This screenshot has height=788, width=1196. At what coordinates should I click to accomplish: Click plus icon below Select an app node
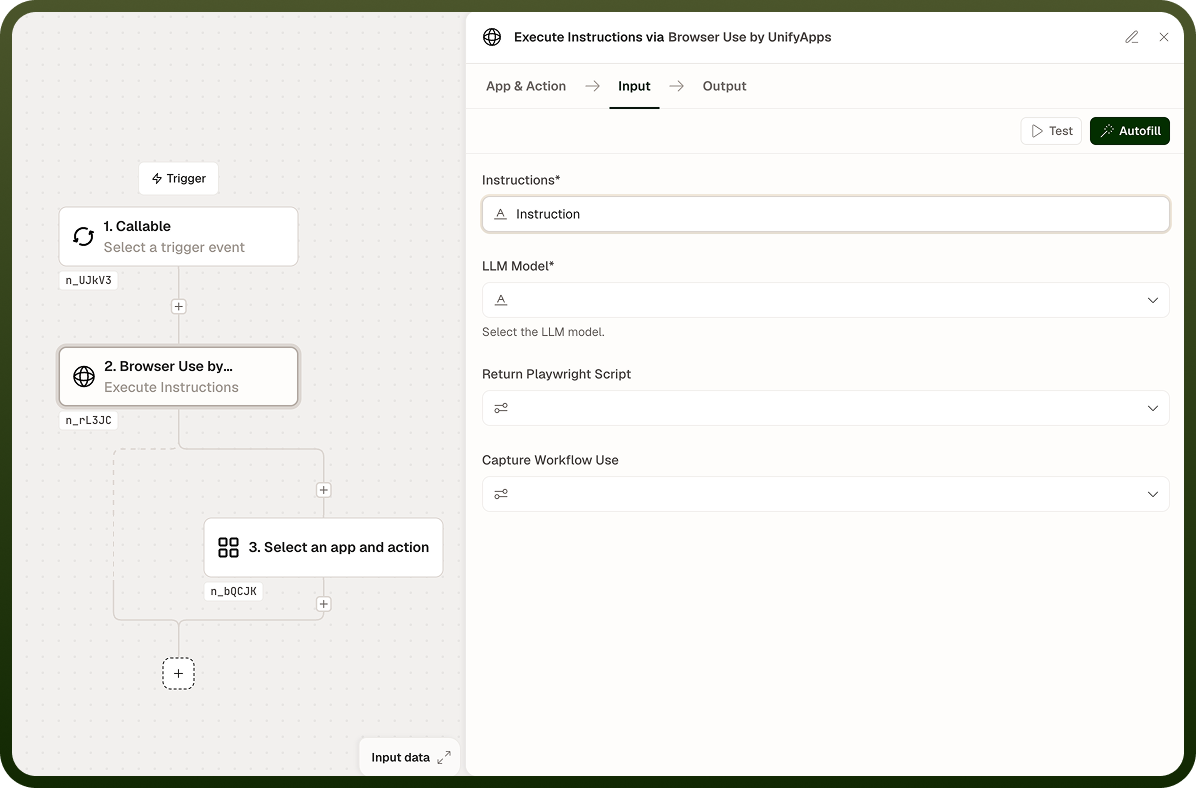(x=323, y=604)
